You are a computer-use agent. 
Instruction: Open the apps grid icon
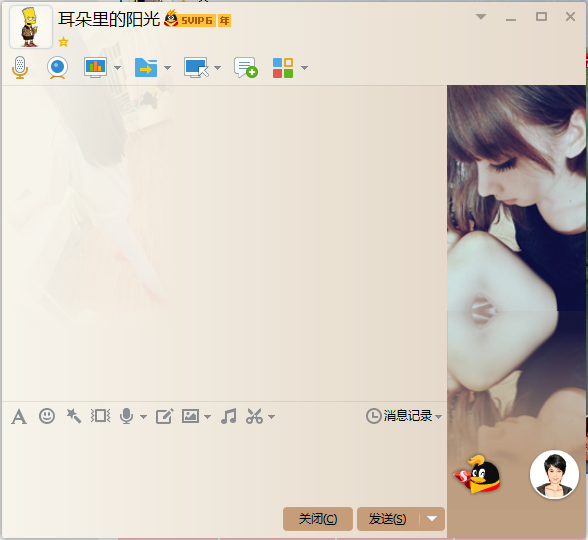tap(283, 68)
